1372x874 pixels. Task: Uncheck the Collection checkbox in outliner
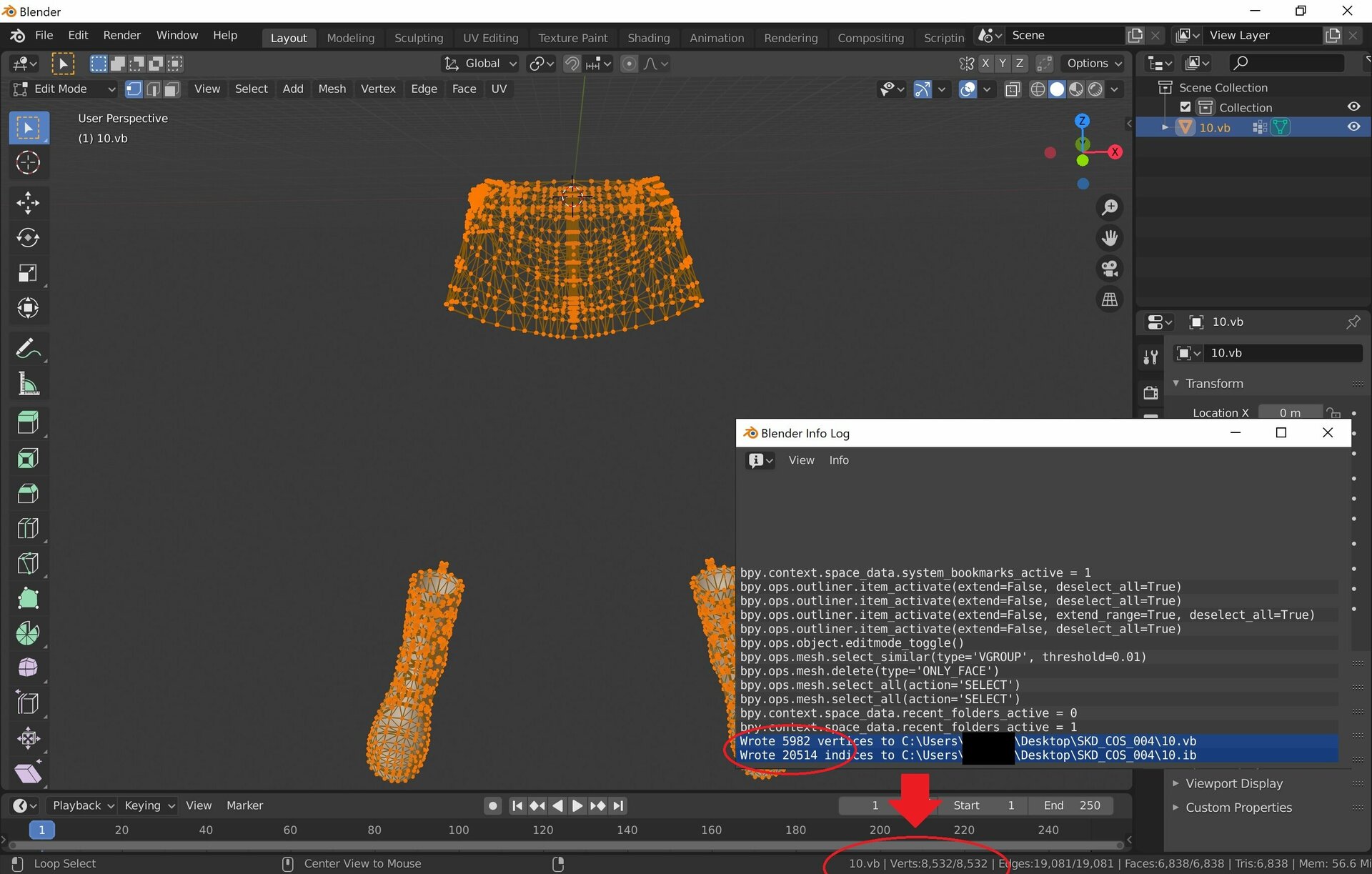[1185, 107]
